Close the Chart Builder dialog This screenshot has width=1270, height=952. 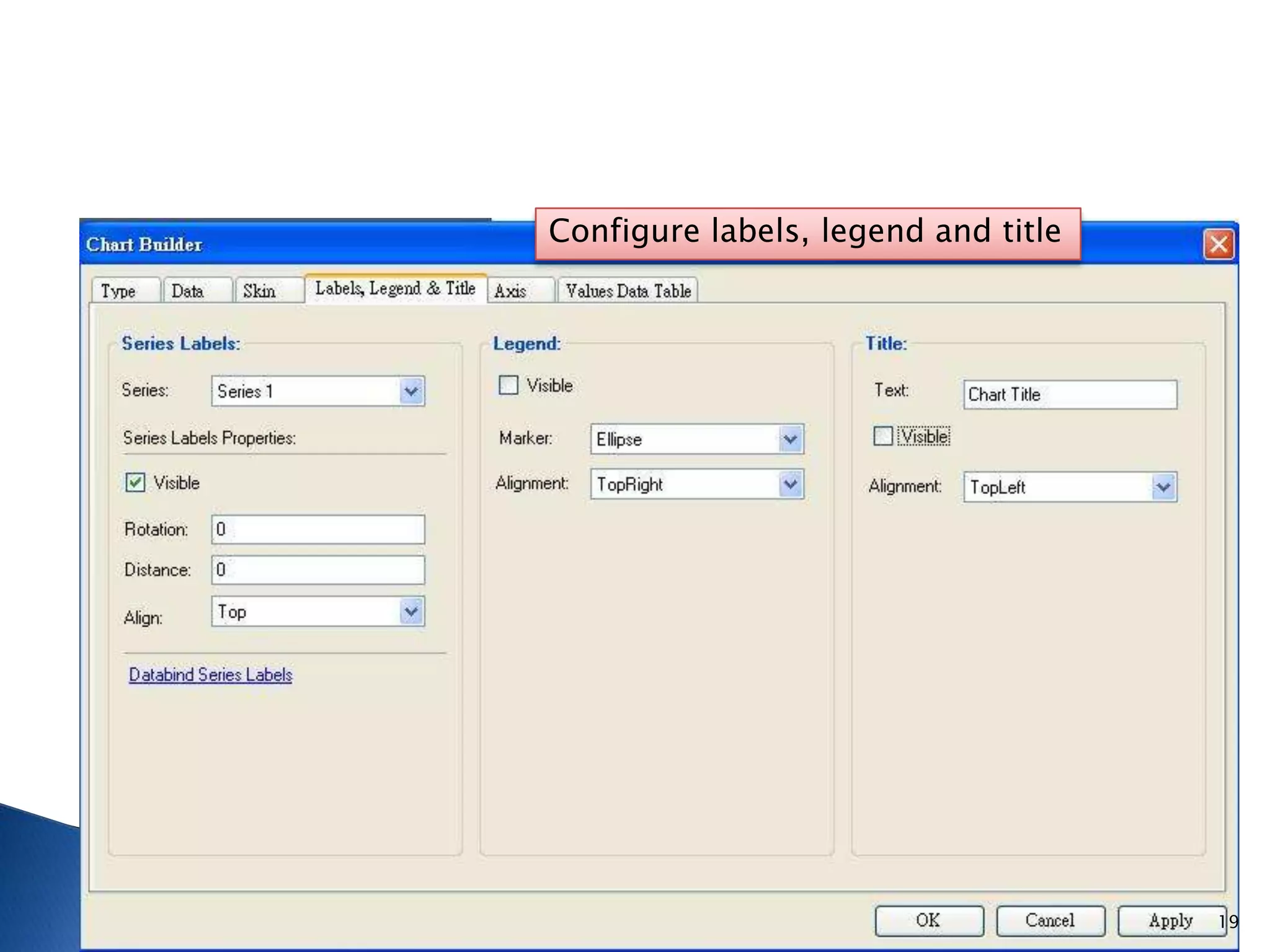pyautogui.click(x=1218, y=244)
